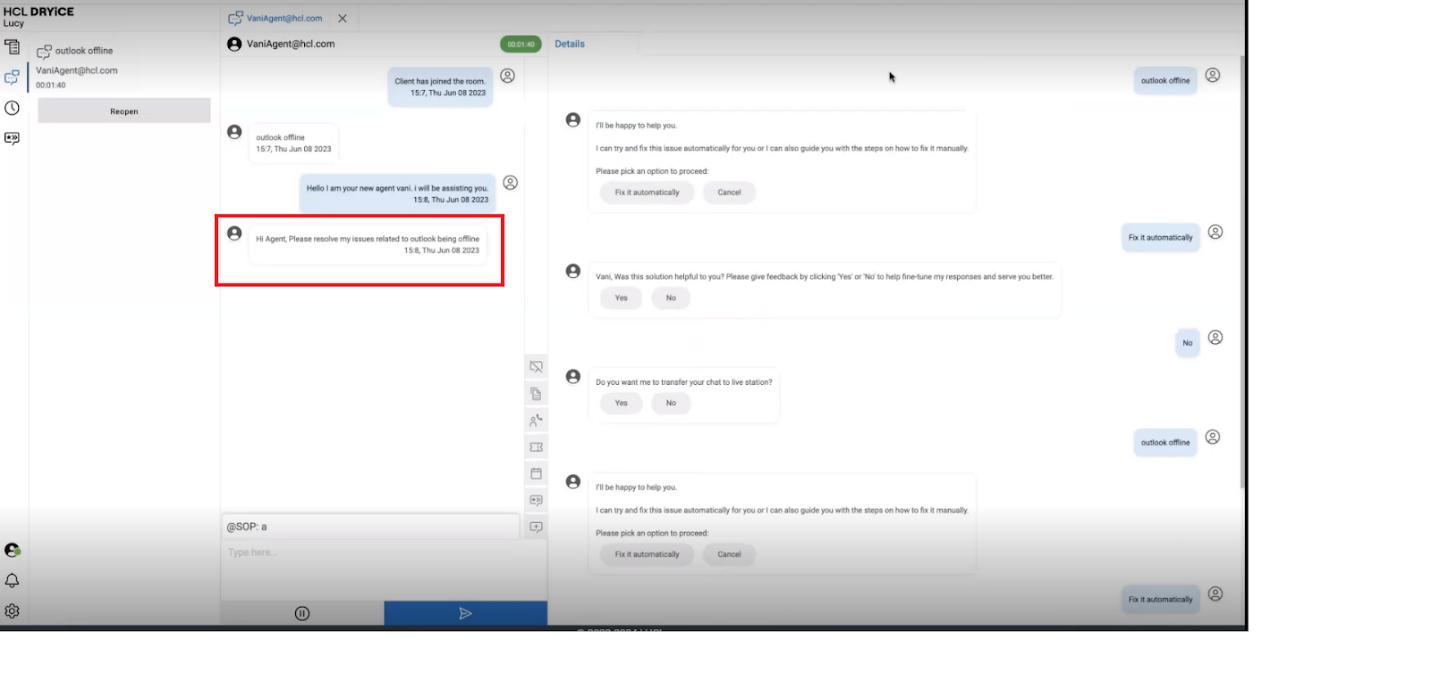Open the canned responses icon in left sidebar
Screen dimensions: 1431x679
12,138
